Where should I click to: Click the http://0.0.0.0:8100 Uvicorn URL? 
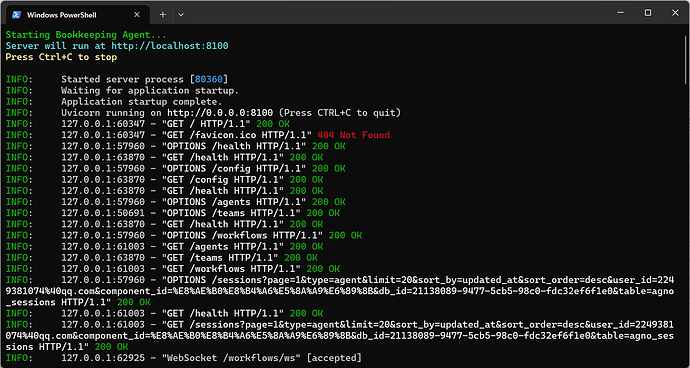coord(220,113)
